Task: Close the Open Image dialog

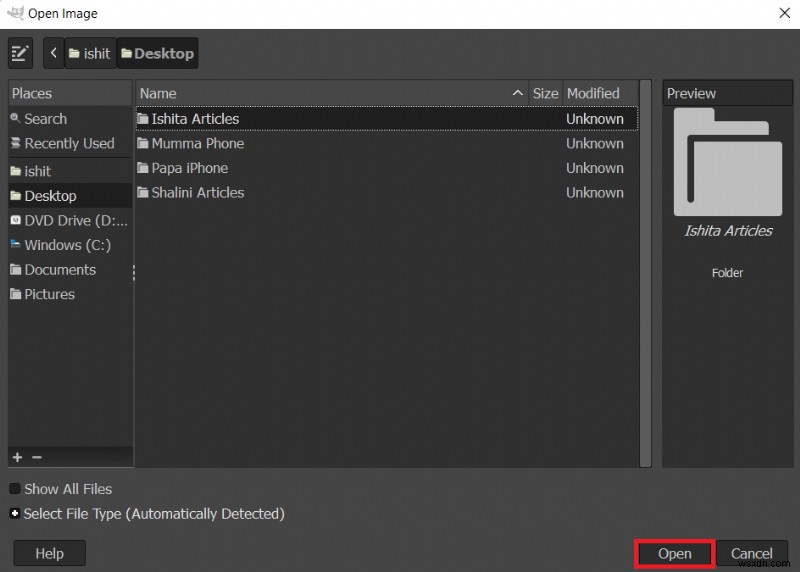Action: coord(785,13)
